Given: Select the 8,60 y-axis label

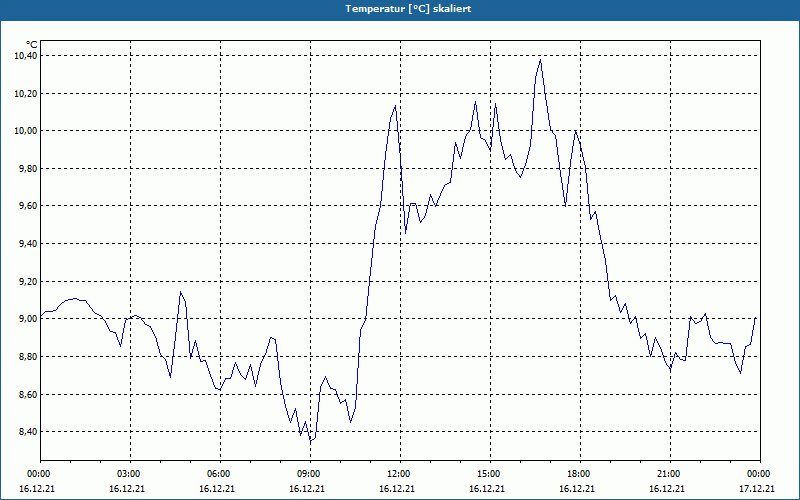Looking at the screenshot, I should 28,394.
